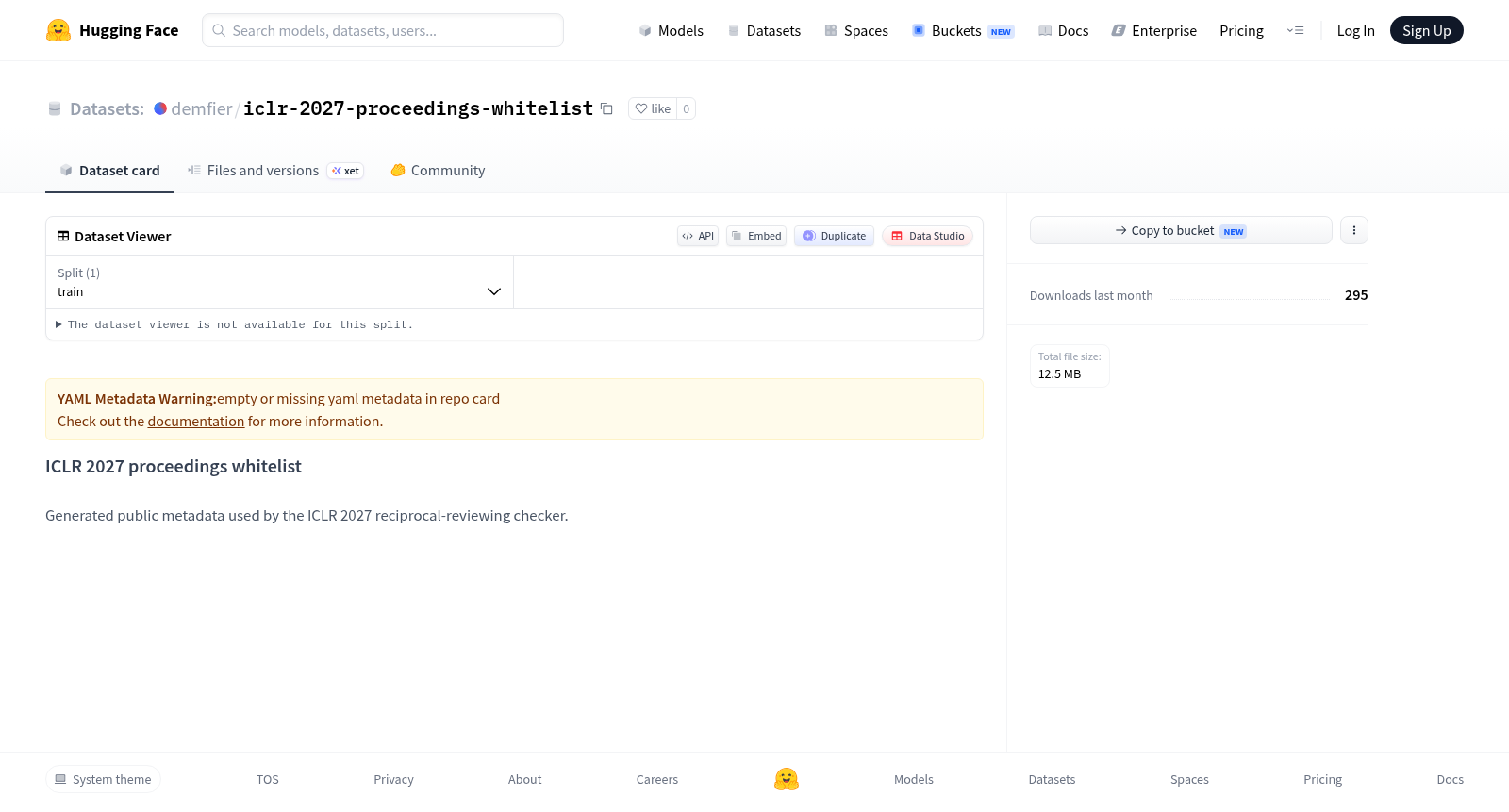1509x812 pixels.
Task: Go to Models in top navigation
Action: pyautogui.click(x=671, y=30)
